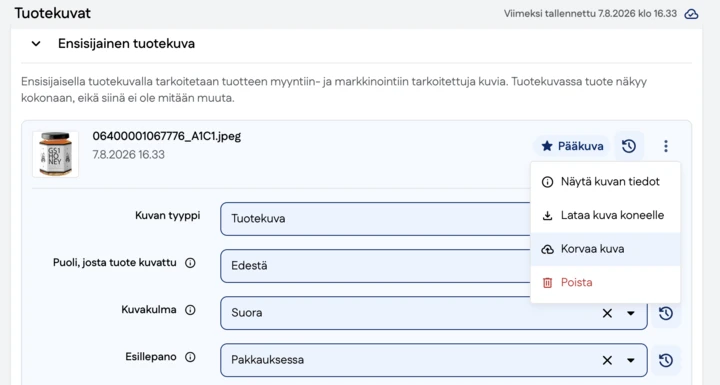This screenshot has height=385, width=720.
Task: Click the info icon in Näytä kuvan tiedot
Action: (x=547, y=182)
